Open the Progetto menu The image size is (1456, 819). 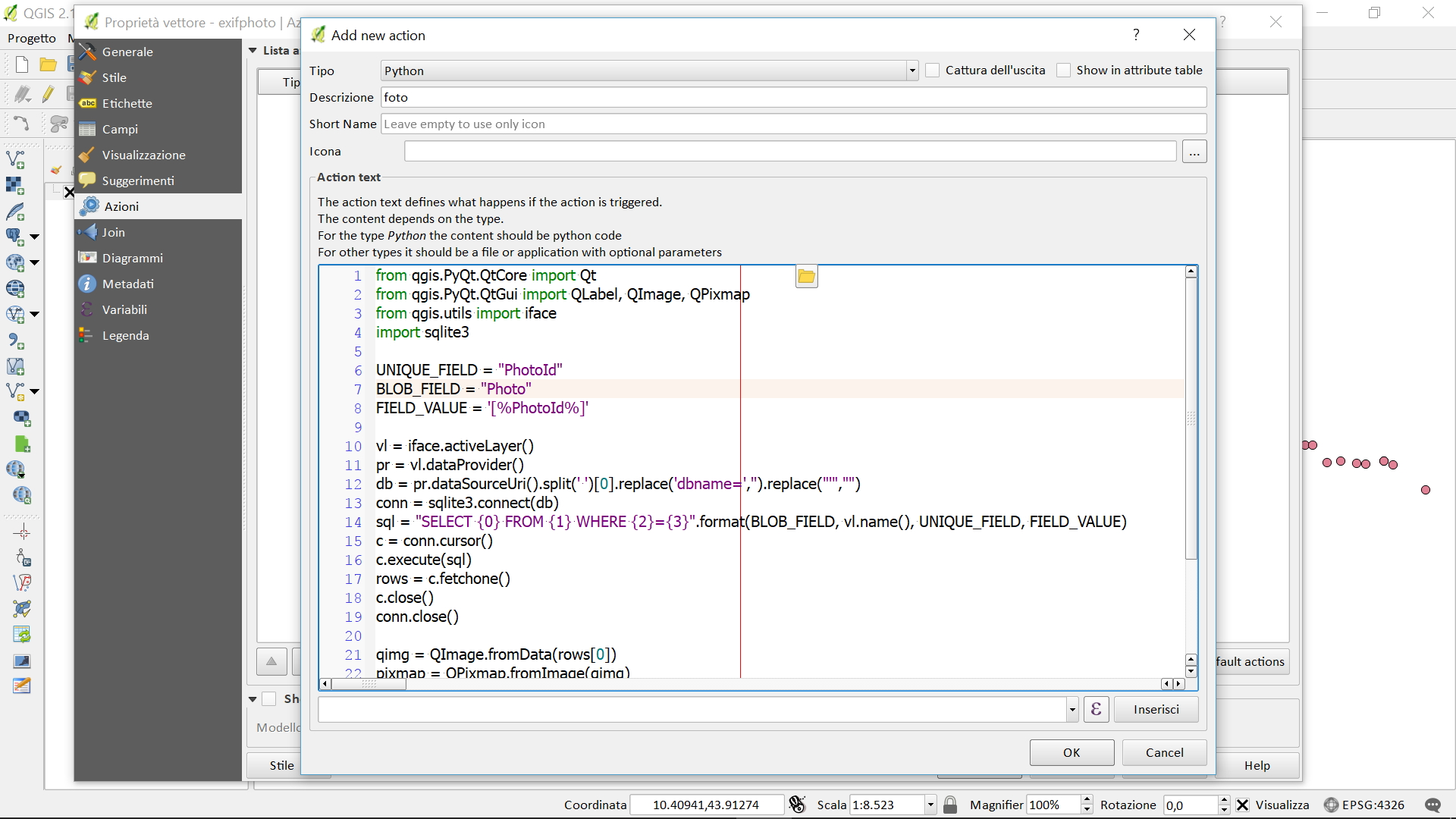pos(32,38)
